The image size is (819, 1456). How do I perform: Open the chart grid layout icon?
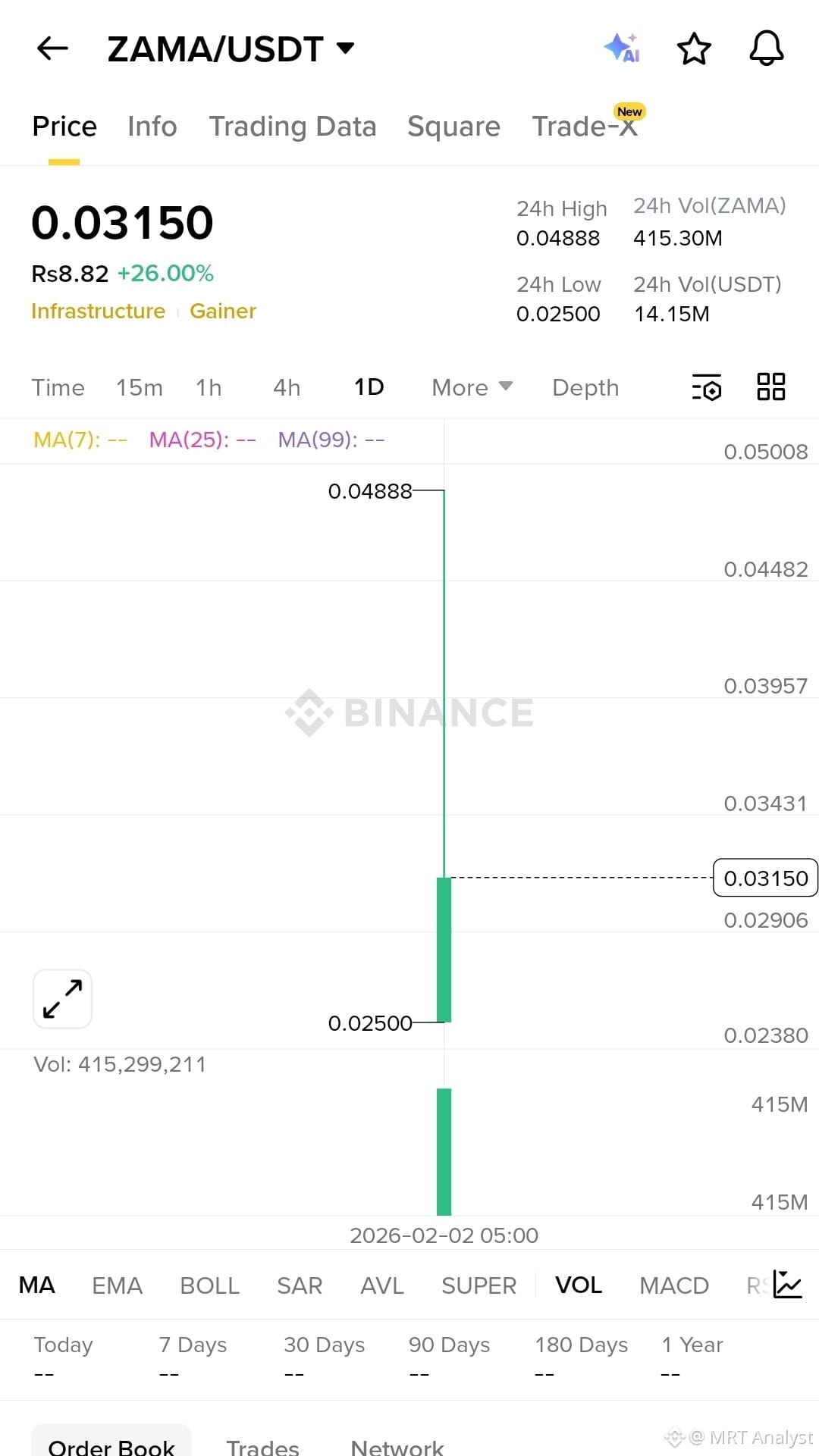point(771,387)
